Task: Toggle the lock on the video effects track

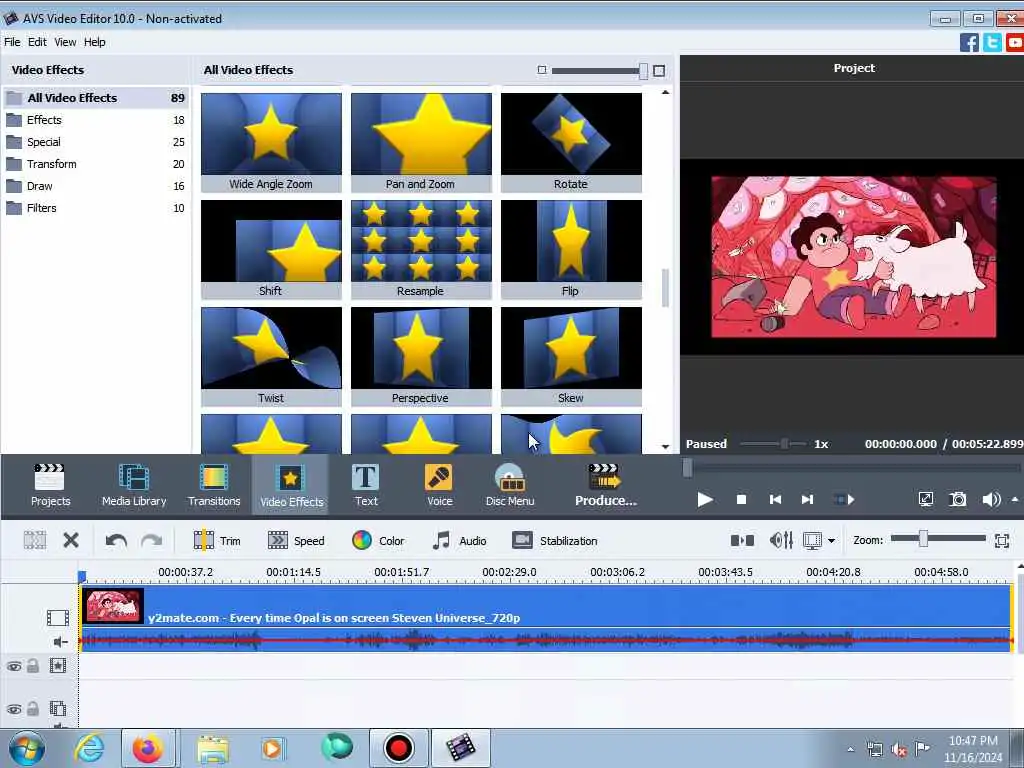Action: point(33,666)
